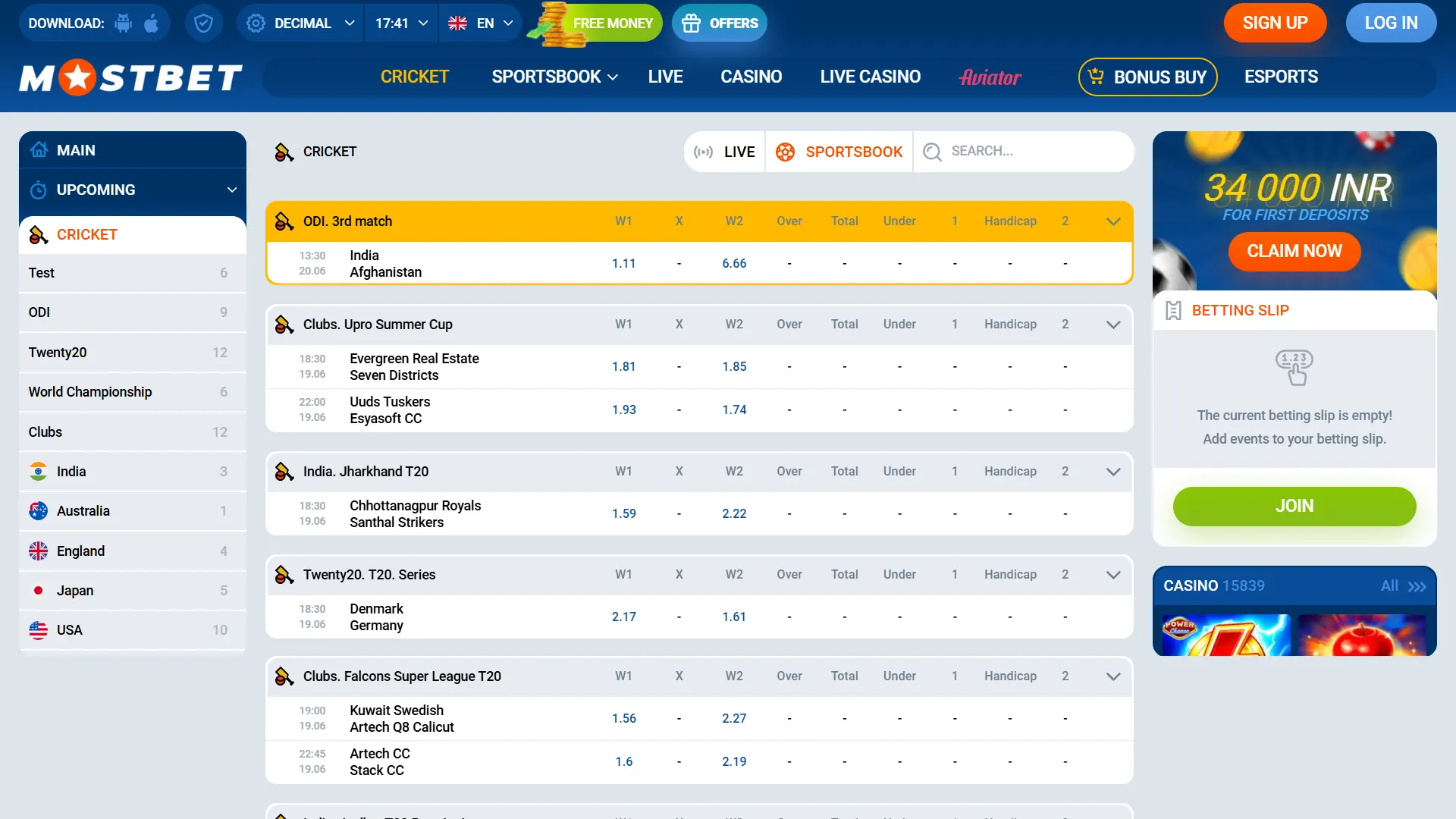This screenshot has width=1456, height=819.
Task: Click cricket icon beside India. Jharkhand T20
Action: [284, 471]
